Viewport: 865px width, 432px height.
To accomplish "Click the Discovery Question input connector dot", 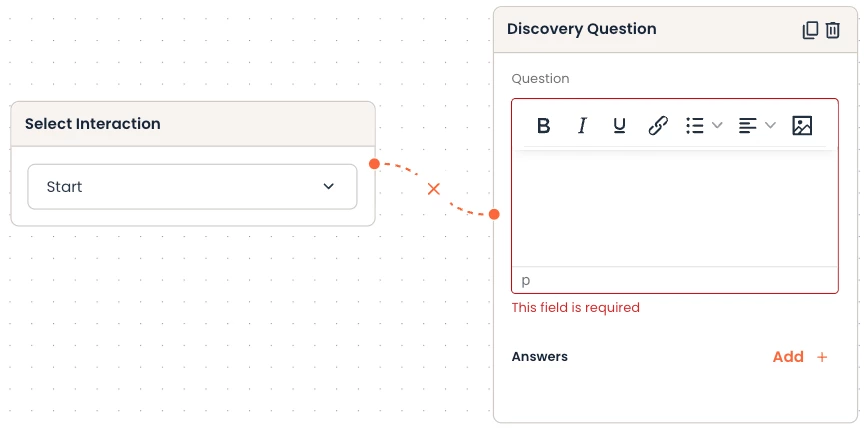I will click(494, 213).
